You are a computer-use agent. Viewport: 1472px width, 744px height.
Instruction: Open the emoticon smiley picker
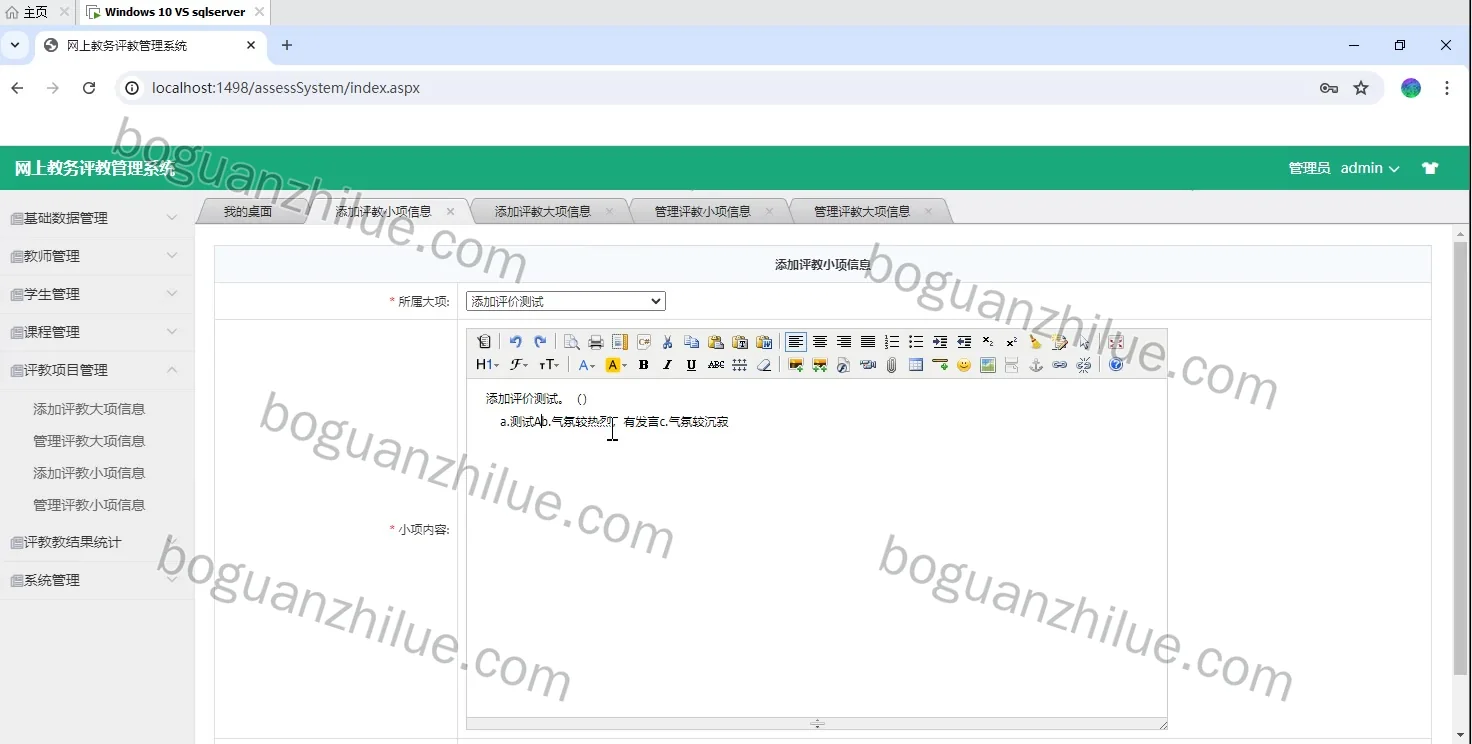(964, 365)
